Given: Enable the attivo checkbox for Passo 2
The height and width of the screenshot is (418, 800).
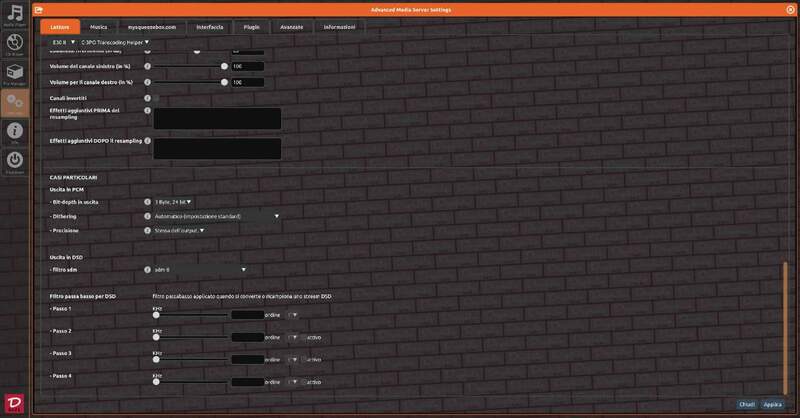Looking at the screenshot, I should pos(304,337).
